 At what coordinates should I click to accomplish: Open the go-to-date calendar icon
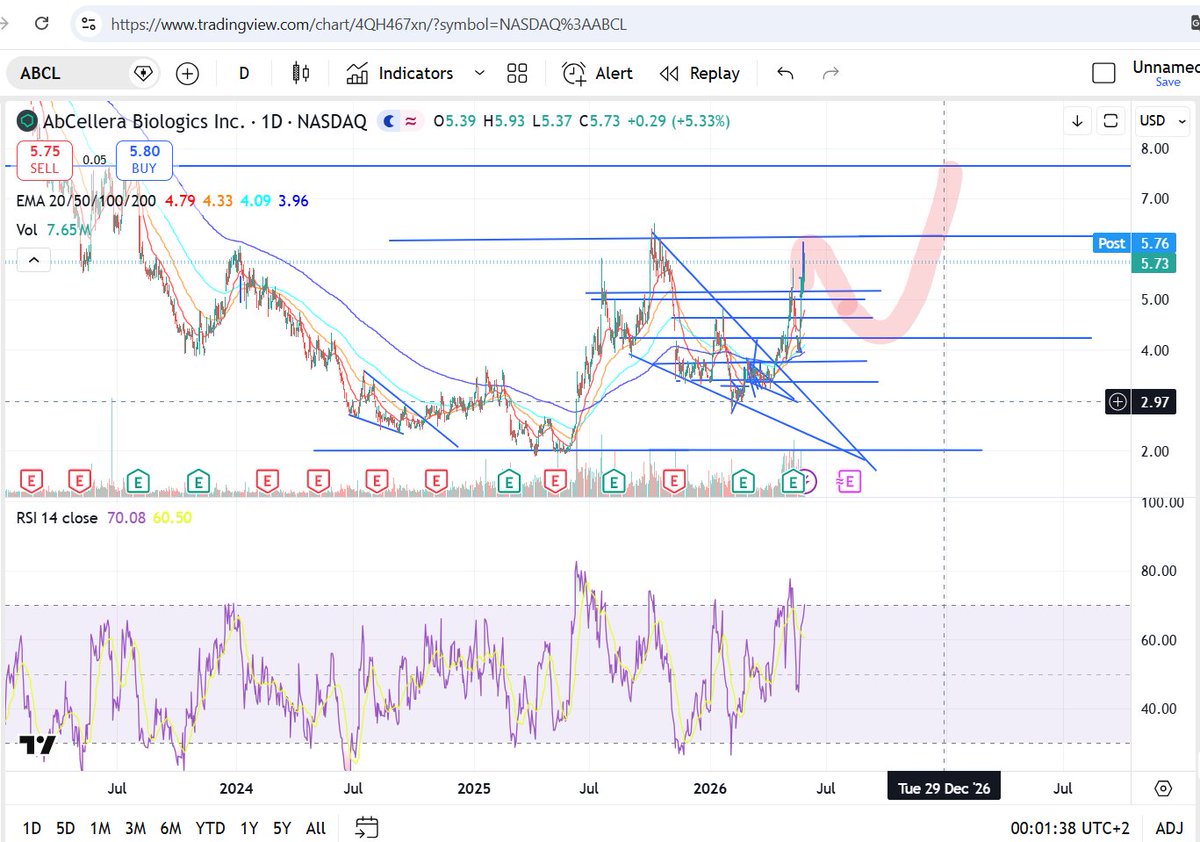pyautogui.click(x=367, y=828)
